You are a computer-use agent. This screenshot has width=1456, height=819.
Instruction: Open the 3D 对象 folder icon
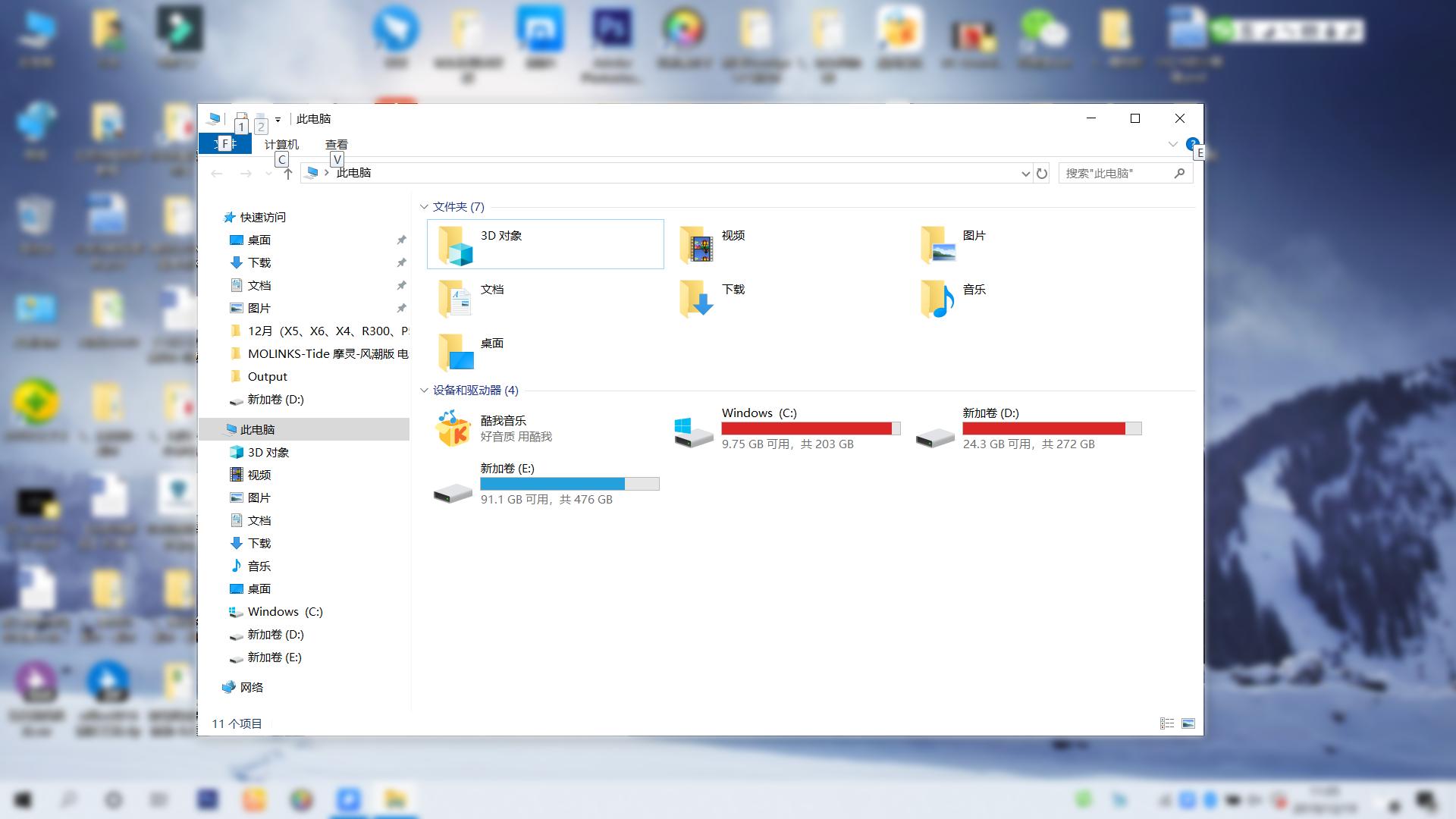point(455,244)
